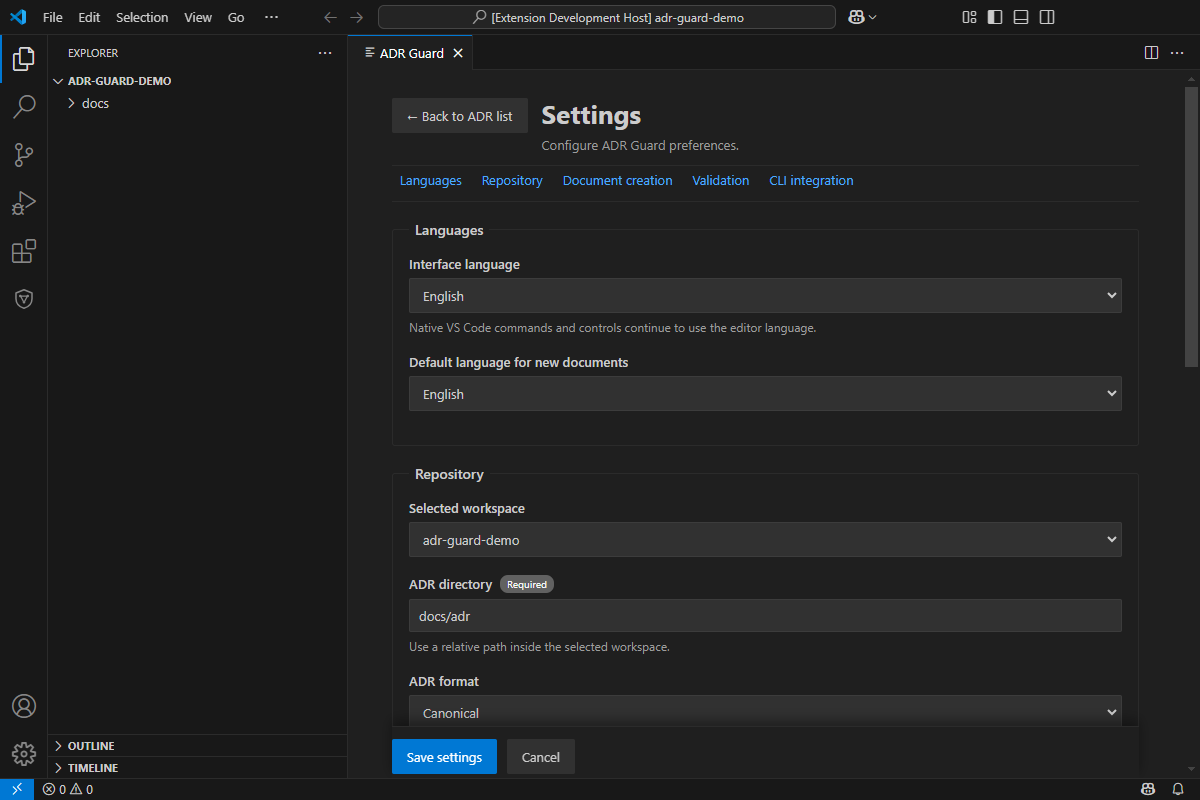Open Copilot status icon in status bar
This screenshot has height=800, width=1200.
1149,789
